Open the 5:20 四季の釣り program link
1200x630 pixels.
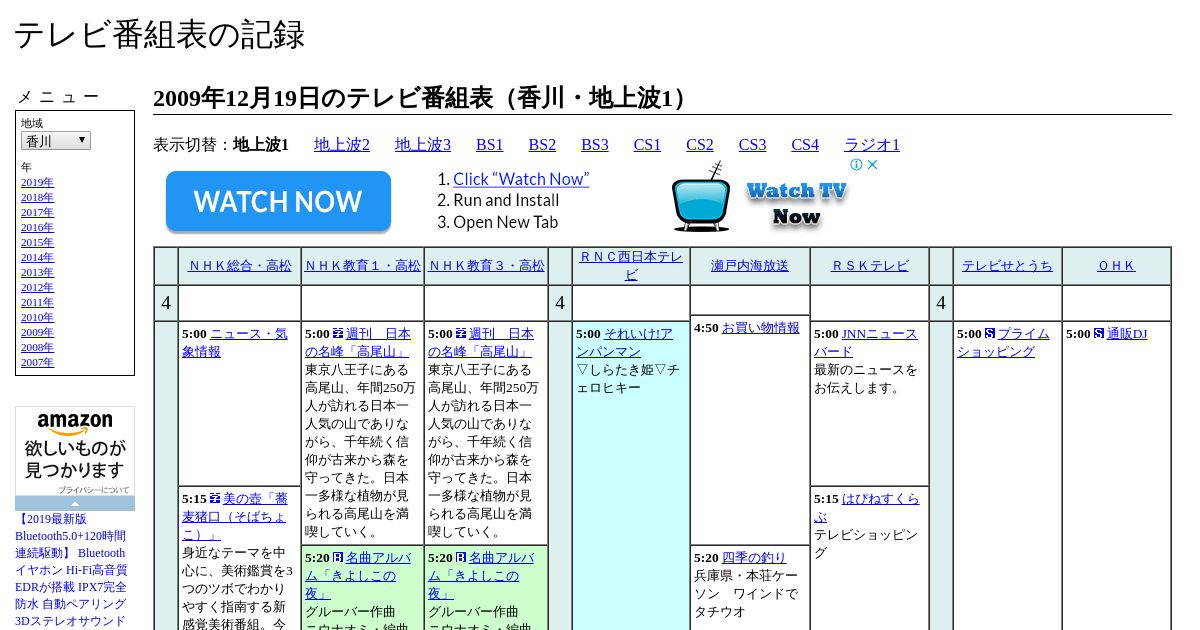(754, 558)
